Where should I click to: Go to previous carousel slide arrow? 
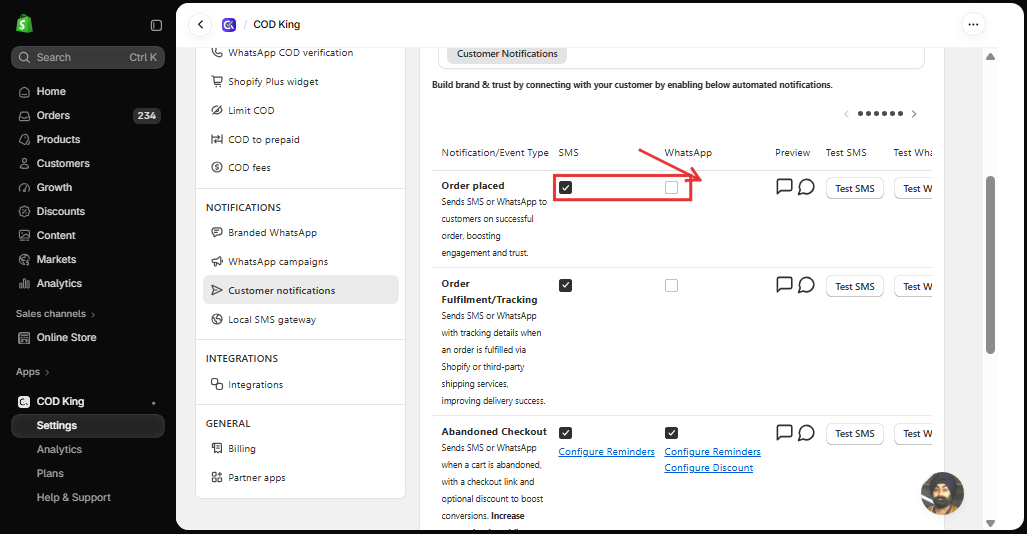pos(846,114)
